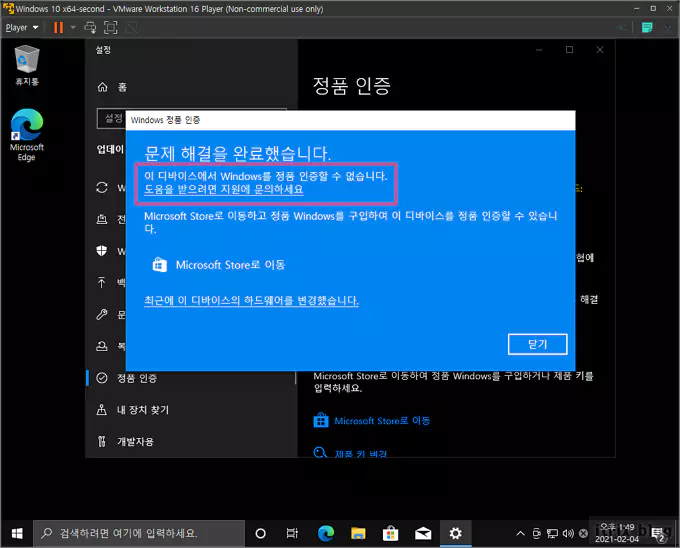Viewport: 680px width, 548px height.
Task: Click the Settings gear on taskbar
Action: (455, 533)
